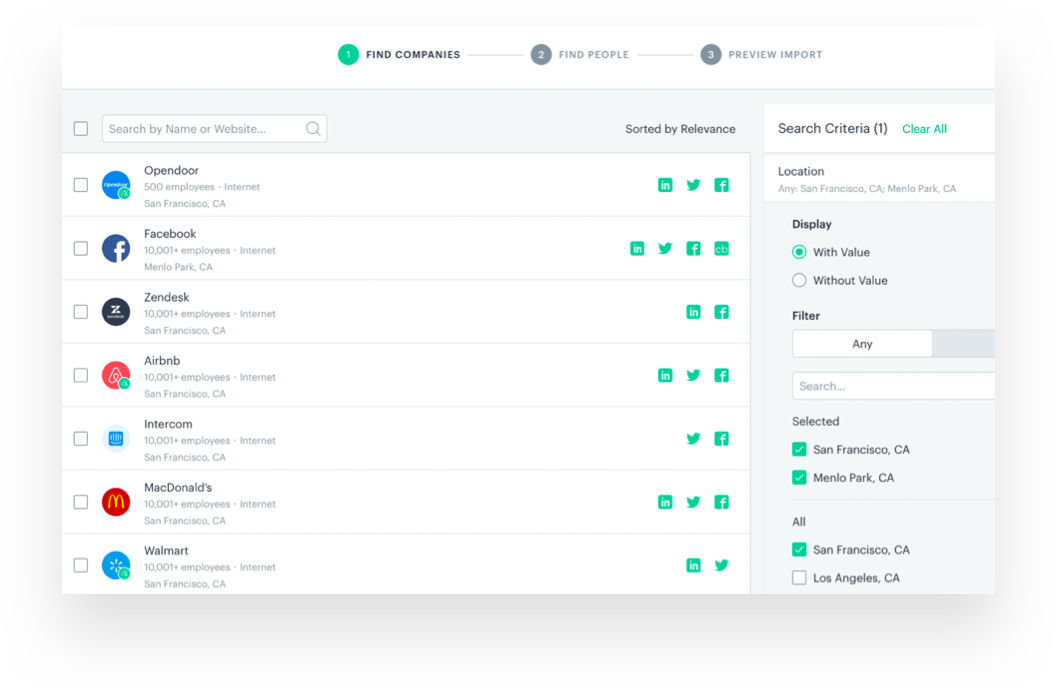The image size is (1056, 692).
Task: Open Zendesk's Facebook page icon
Action: point(721,312)
